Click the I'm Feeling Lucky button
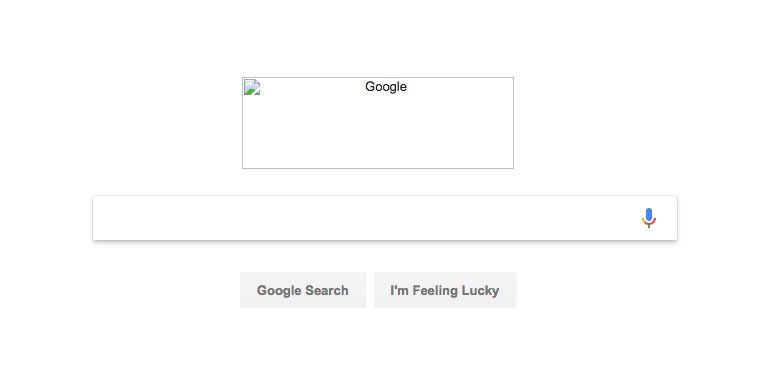758x382 pixels. point(445,290)
